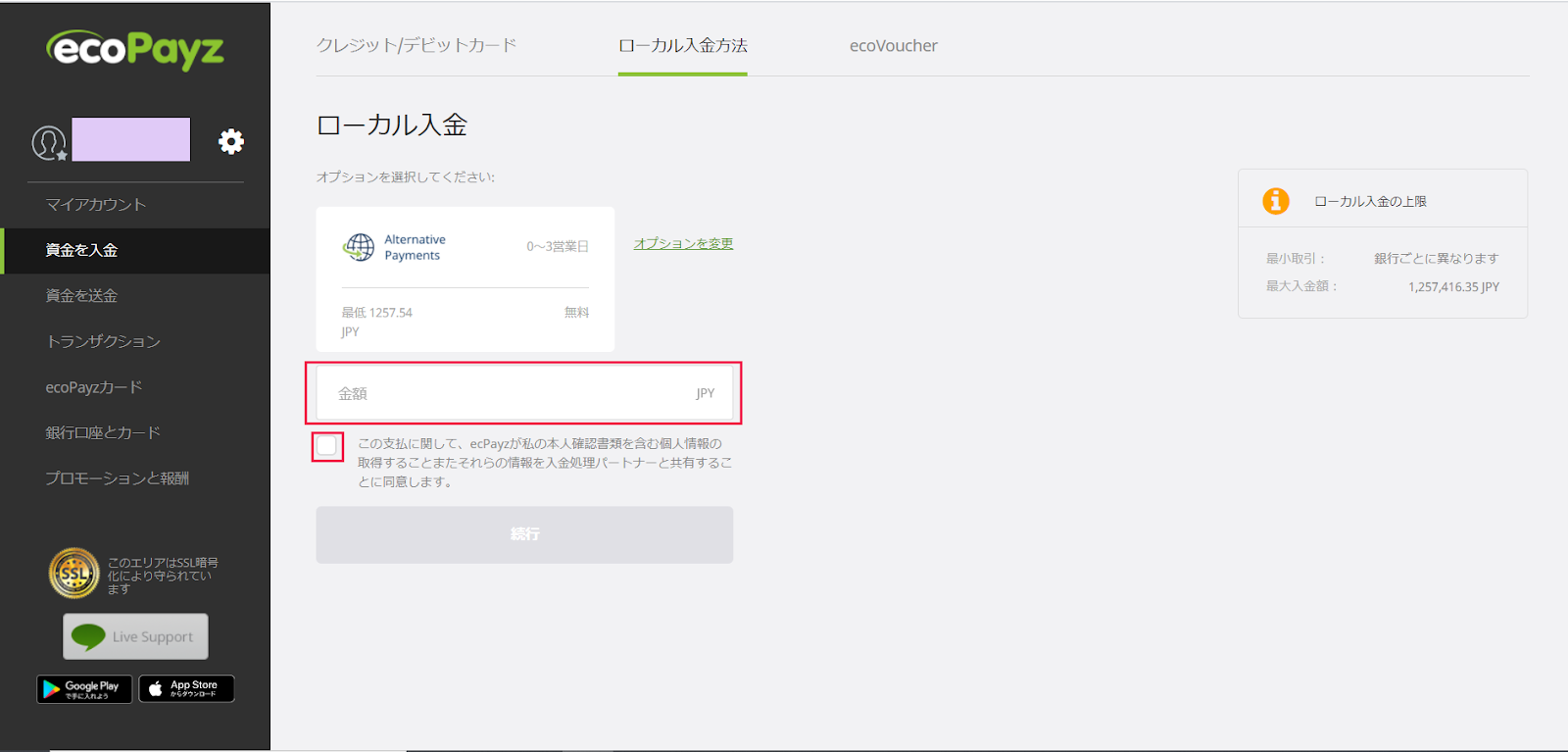
Task: Open 銀行口座とカード in sidebar
Action: [x=103, y=432]
